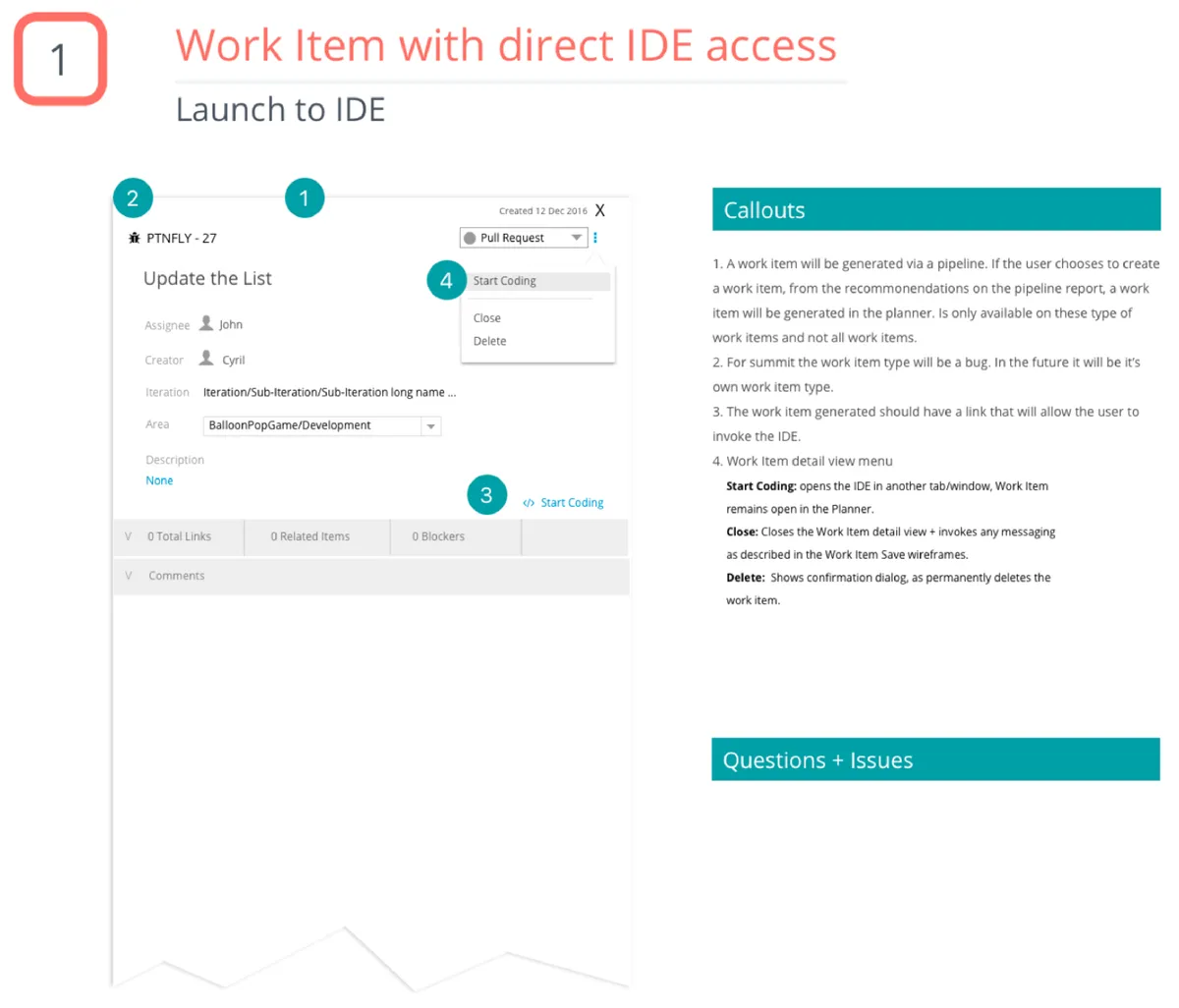Click teal callout badge 1 above the card

[305, 197]
